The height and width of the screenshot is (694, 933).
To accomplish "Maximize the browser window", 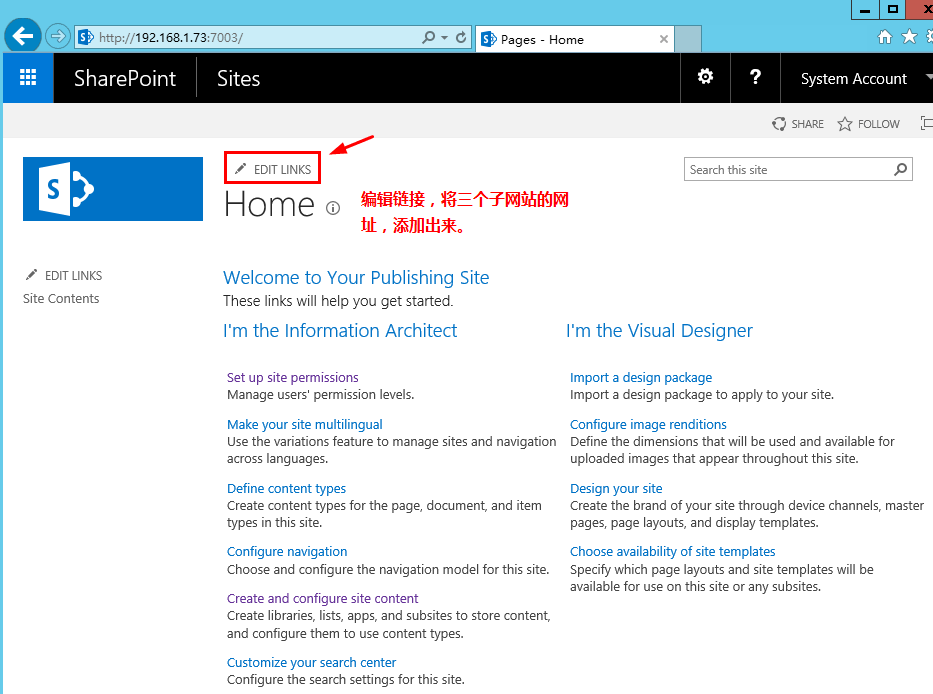I will click(893, 10).
